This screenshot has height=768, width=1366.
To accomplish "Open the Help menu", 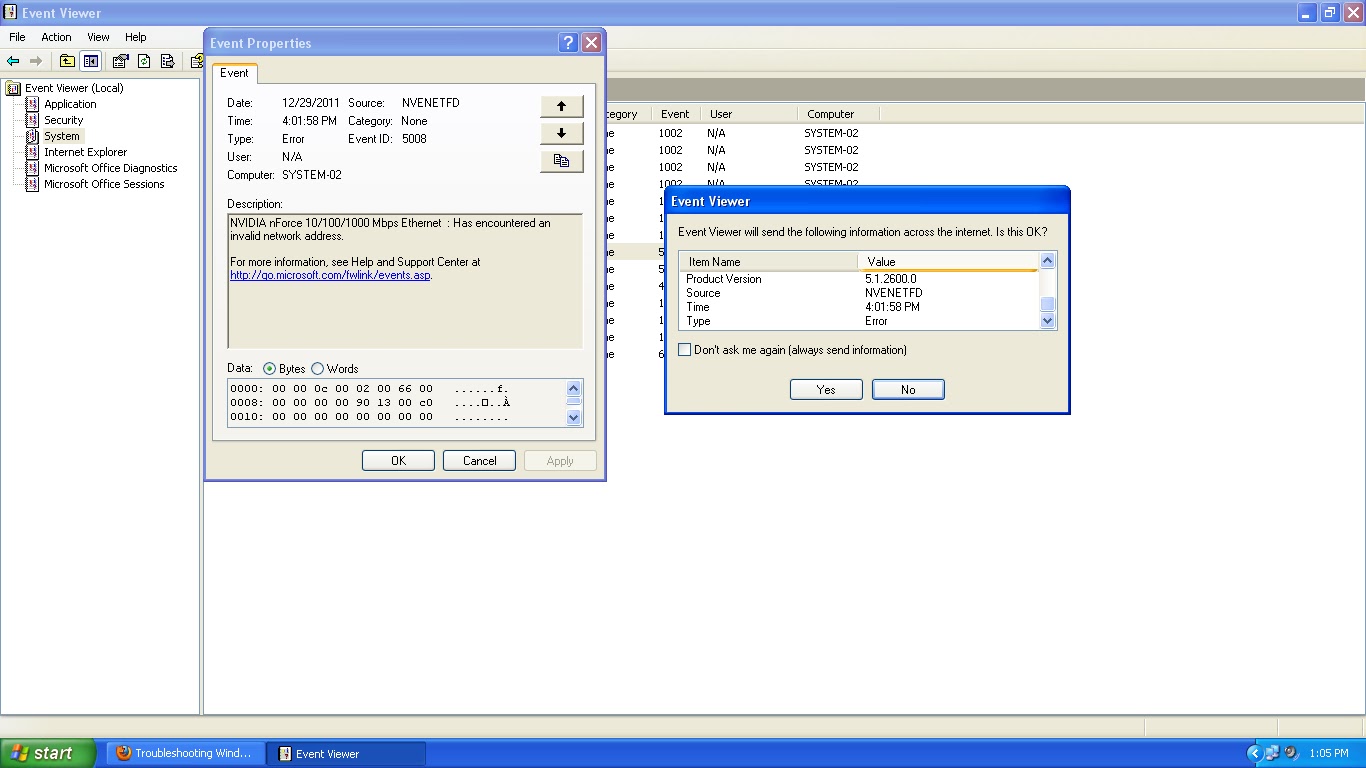I will [x=135, y=37].
